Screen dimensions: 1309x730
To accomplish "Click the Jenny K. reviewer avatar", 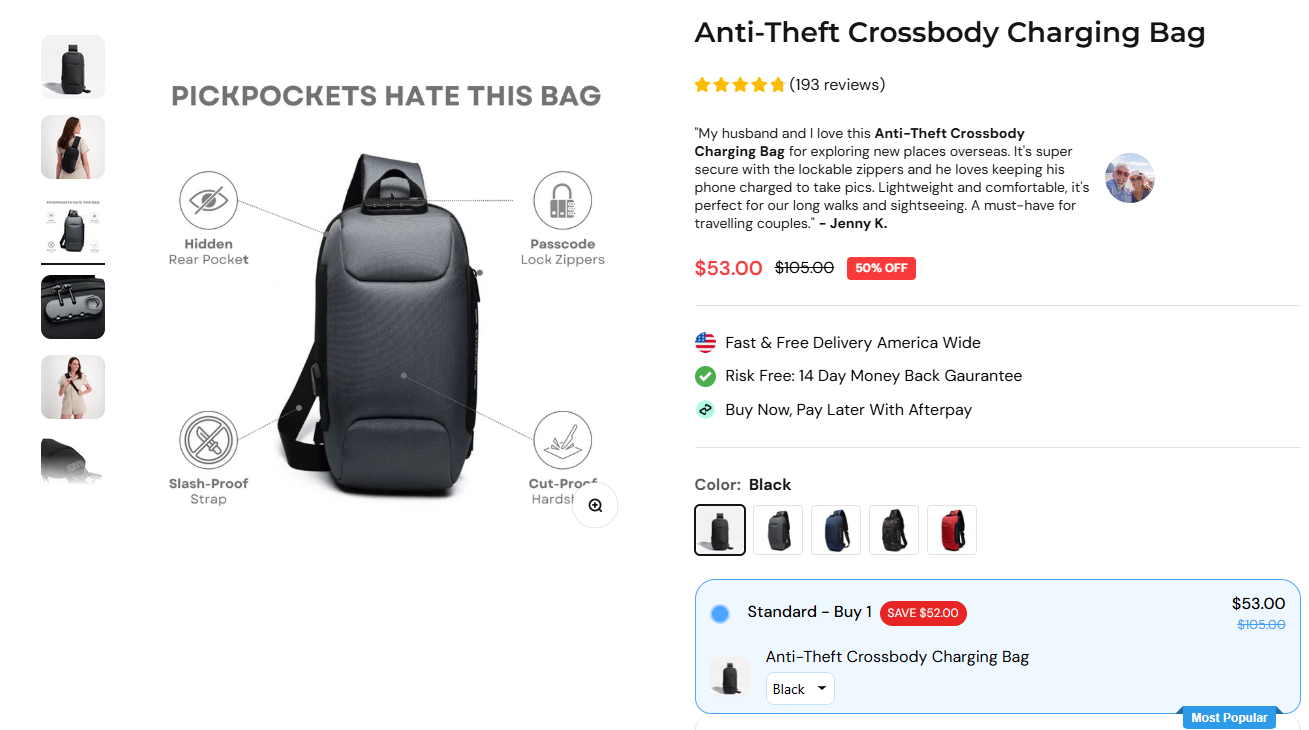I will 1129,177.
